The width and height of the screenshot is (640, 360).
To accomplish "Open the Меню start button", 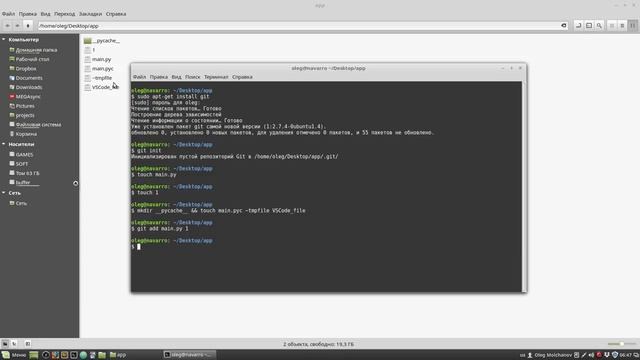I will pos(14,355).
